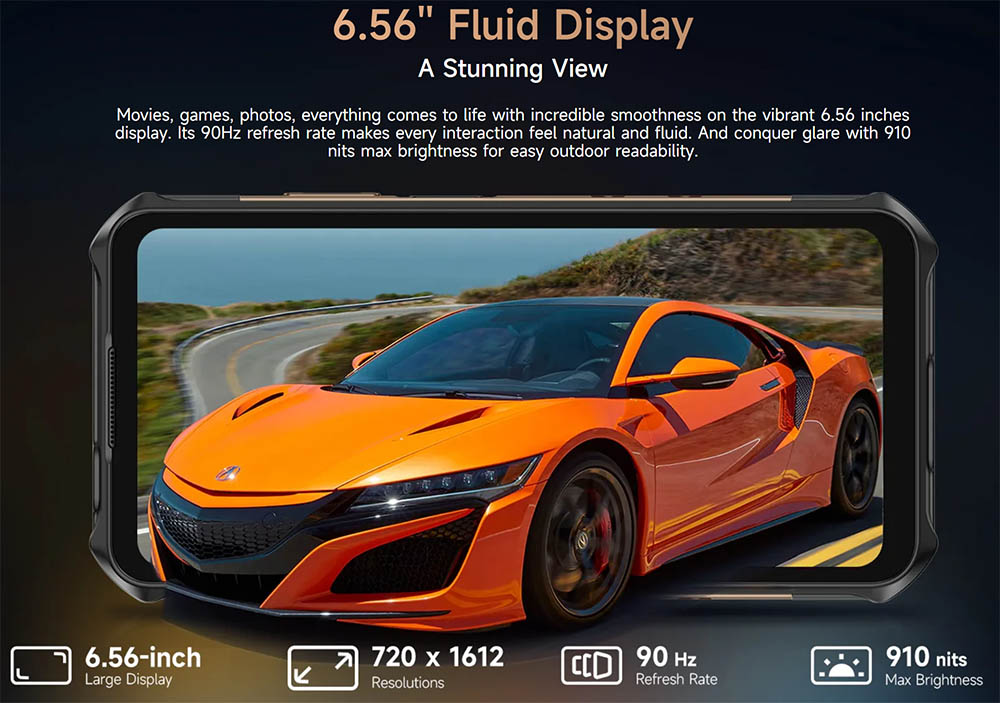This screenshot has width=1000, height=703.
Task: Click the description paragraph about the display
Action: click(512, 134)
